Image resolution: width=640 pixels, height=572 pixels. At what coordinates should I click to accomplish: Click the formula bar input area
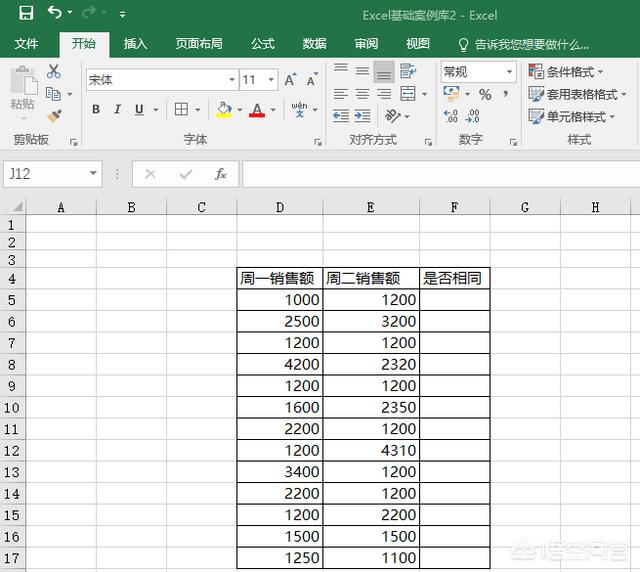[x=441, y=174]
